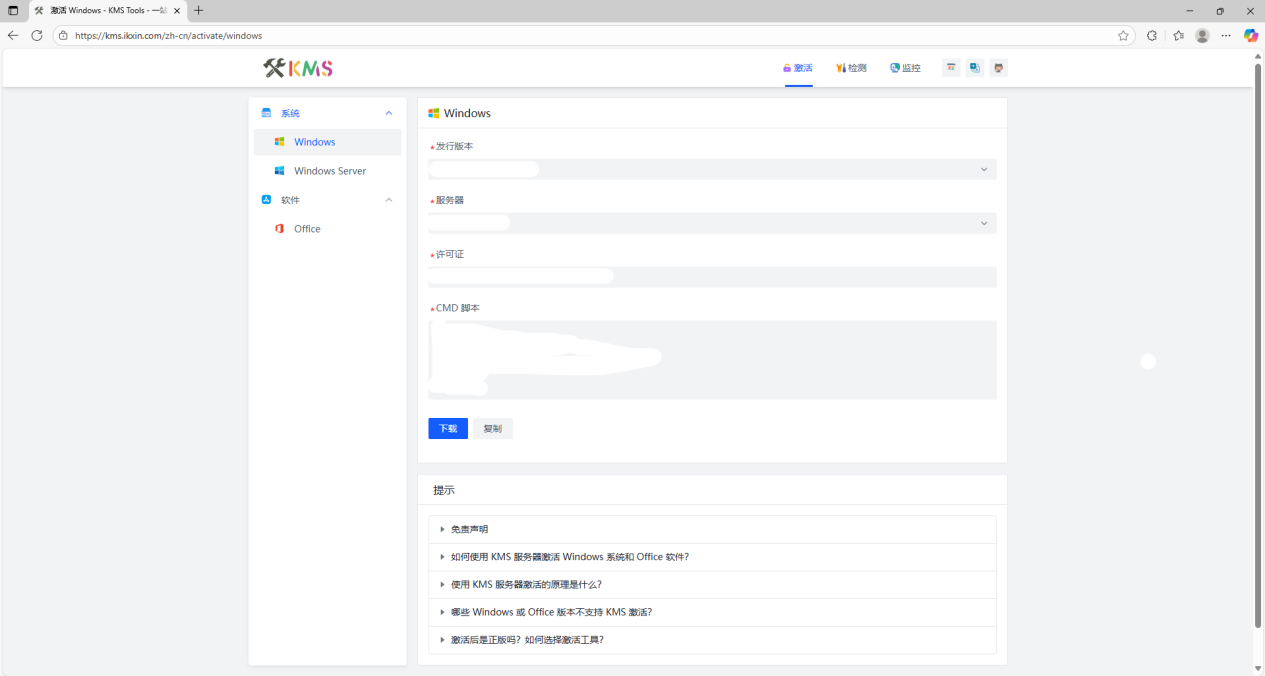1265x676 pixels.
Task: Reload the page with refresh icon
Action: tap(37, 35)
